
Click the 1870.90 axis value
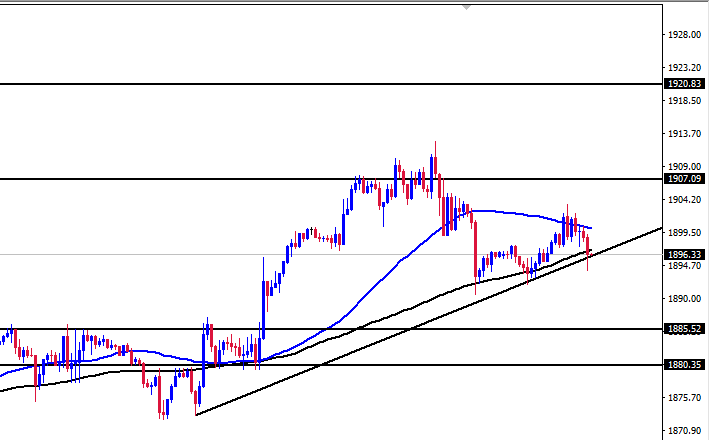685,430
